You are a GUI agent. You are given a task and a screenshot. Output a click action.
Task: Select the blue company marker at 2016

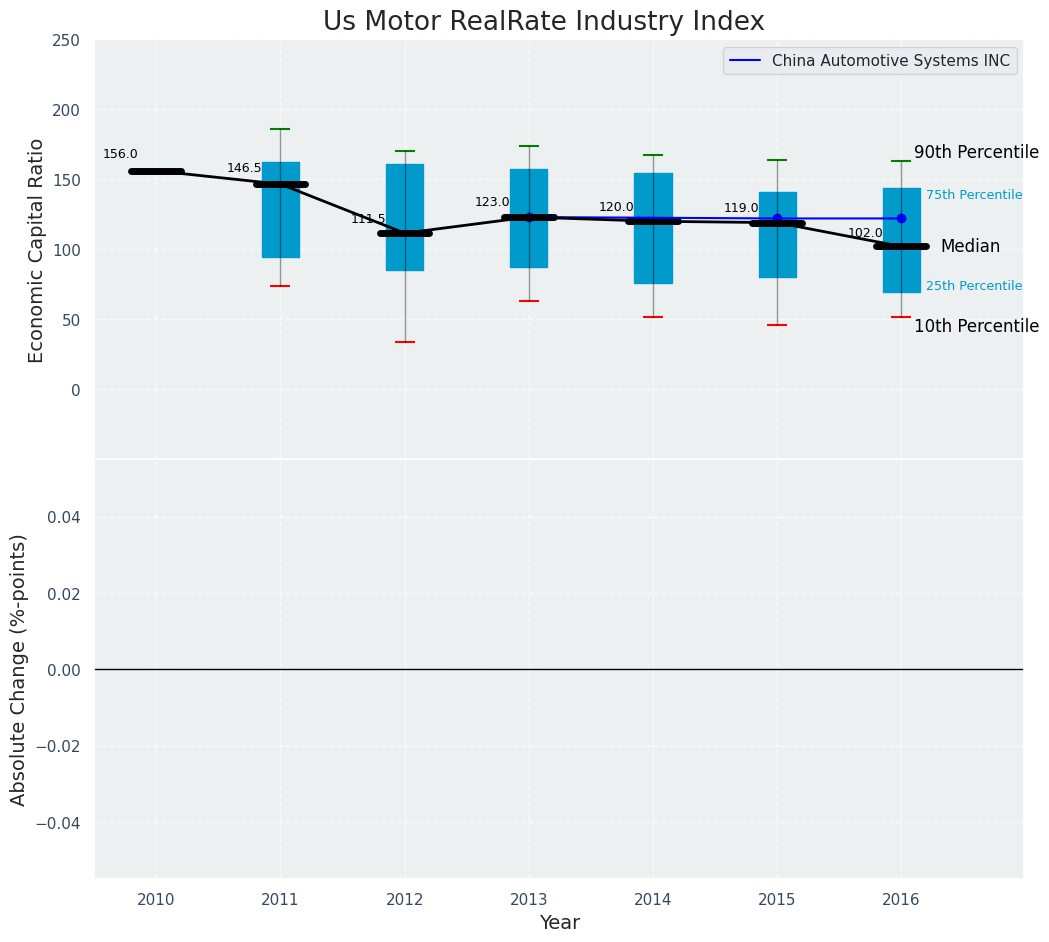pyautogui.click(x=901, y=218)
